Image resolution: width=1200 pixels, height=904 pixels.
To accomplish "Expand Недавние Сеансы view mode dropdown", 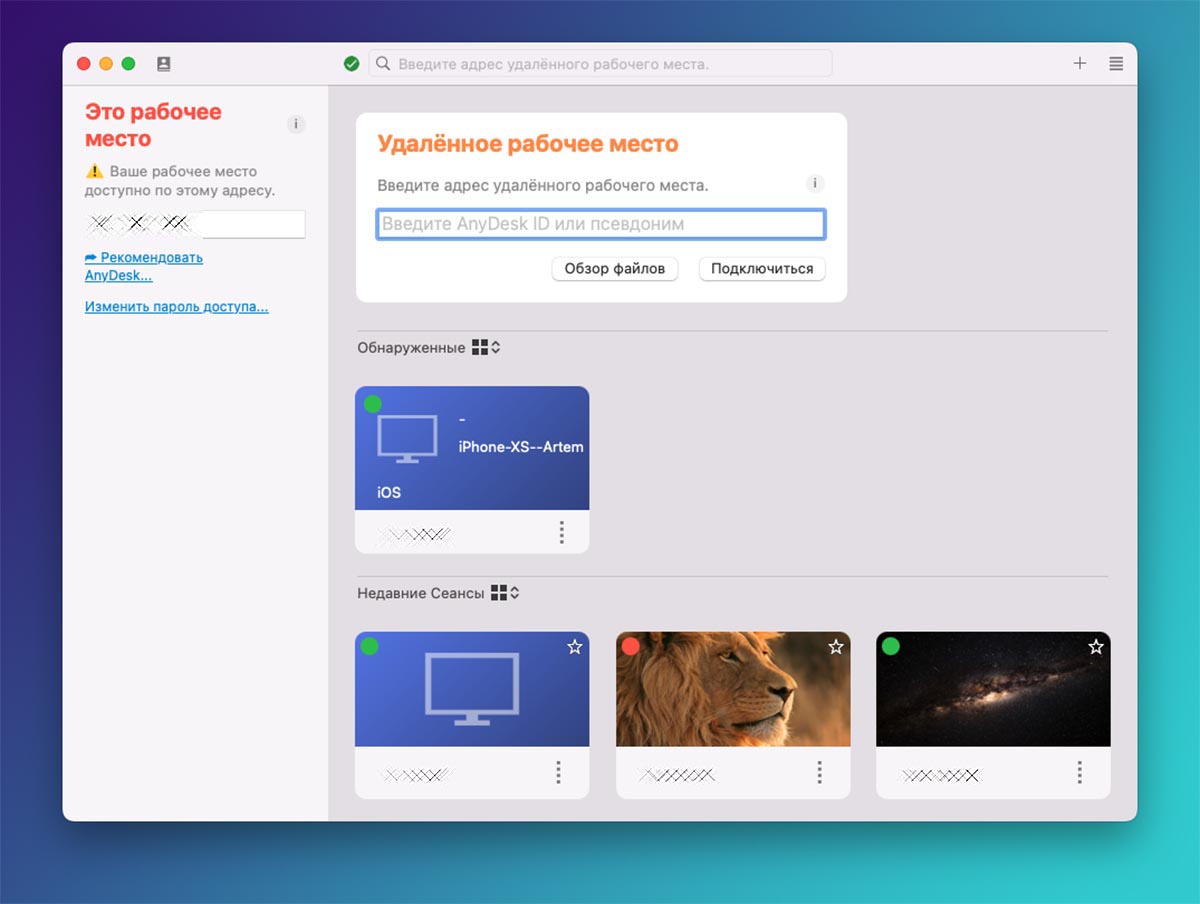I will click(x=505, y=593).
